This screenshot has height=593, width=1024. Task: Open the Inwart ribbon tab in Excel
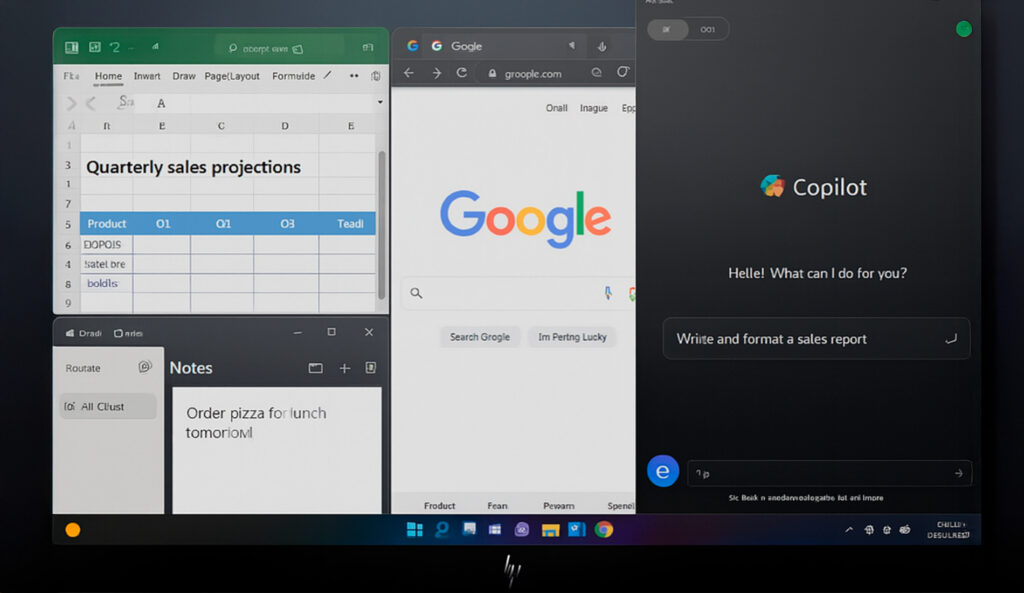147,76
